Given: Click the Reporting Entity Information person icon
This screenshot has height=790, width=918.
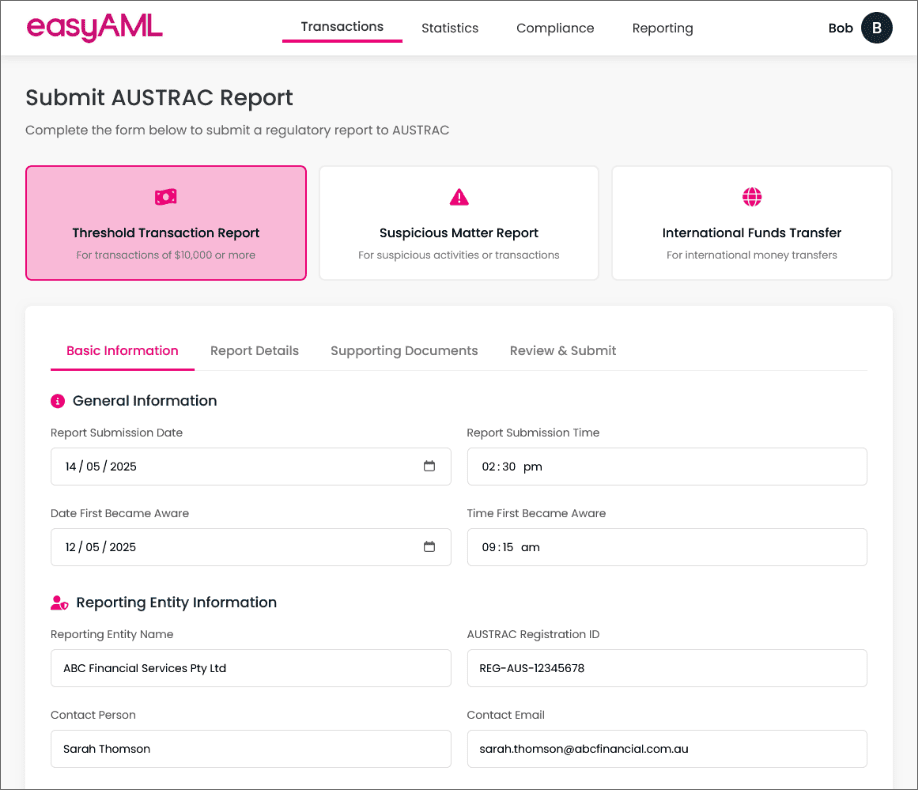Looking at the screenshot, I should coord(59,603).
